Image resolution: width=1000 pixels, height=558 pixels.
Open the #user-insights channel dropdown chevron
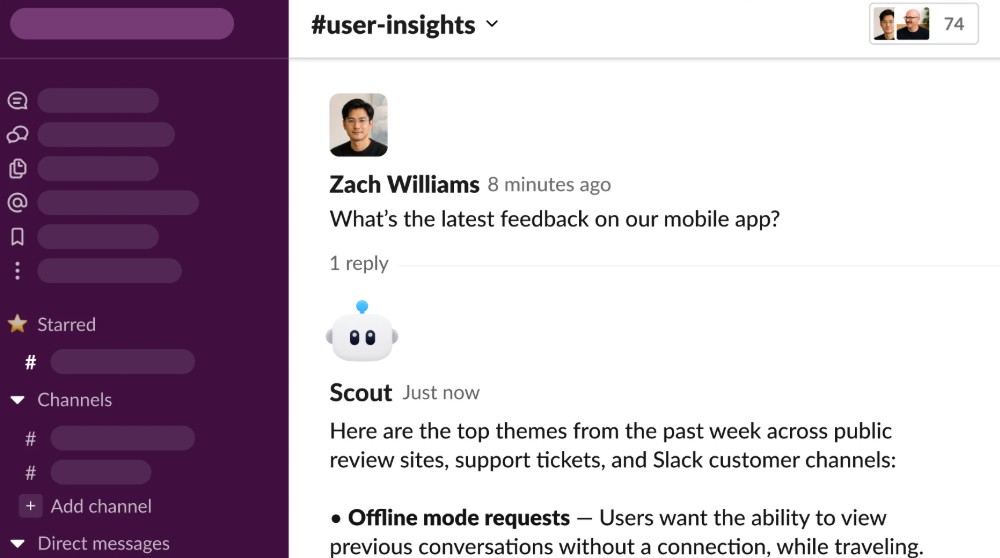pyautogui.click(x=492, y=24)
